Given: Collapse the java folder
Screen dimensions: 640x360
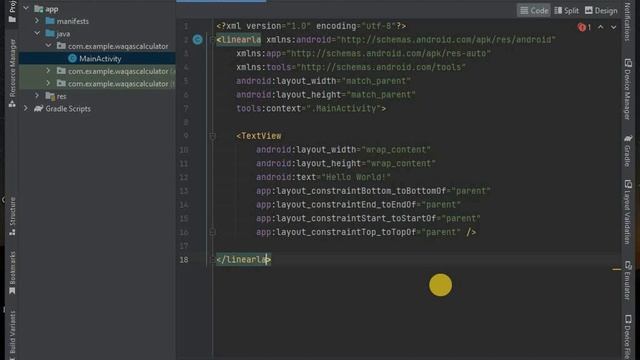Looking at the screenshot, I should coord(37,33).
